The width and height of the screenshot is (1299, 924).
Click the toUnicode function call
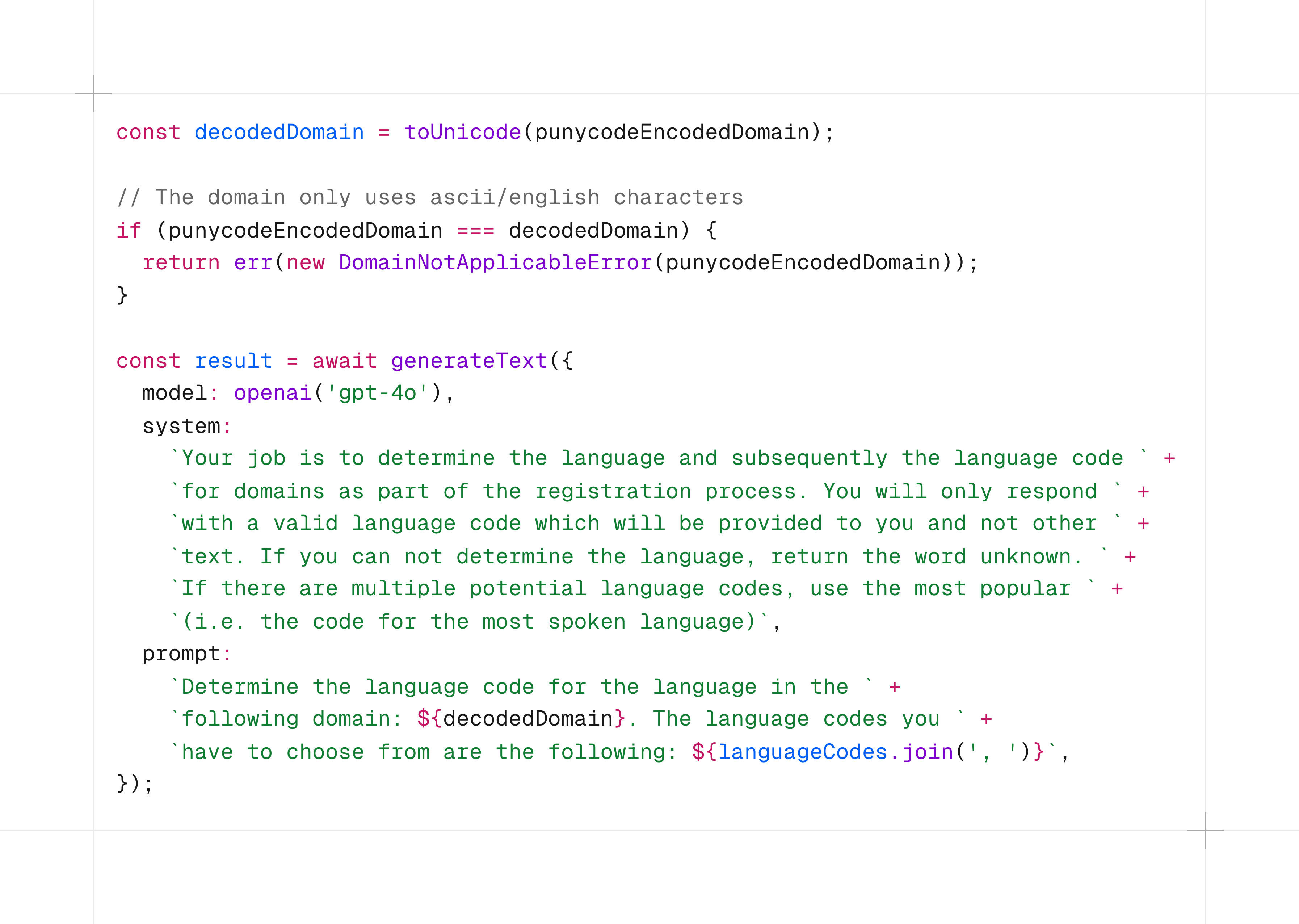[462, 132]
